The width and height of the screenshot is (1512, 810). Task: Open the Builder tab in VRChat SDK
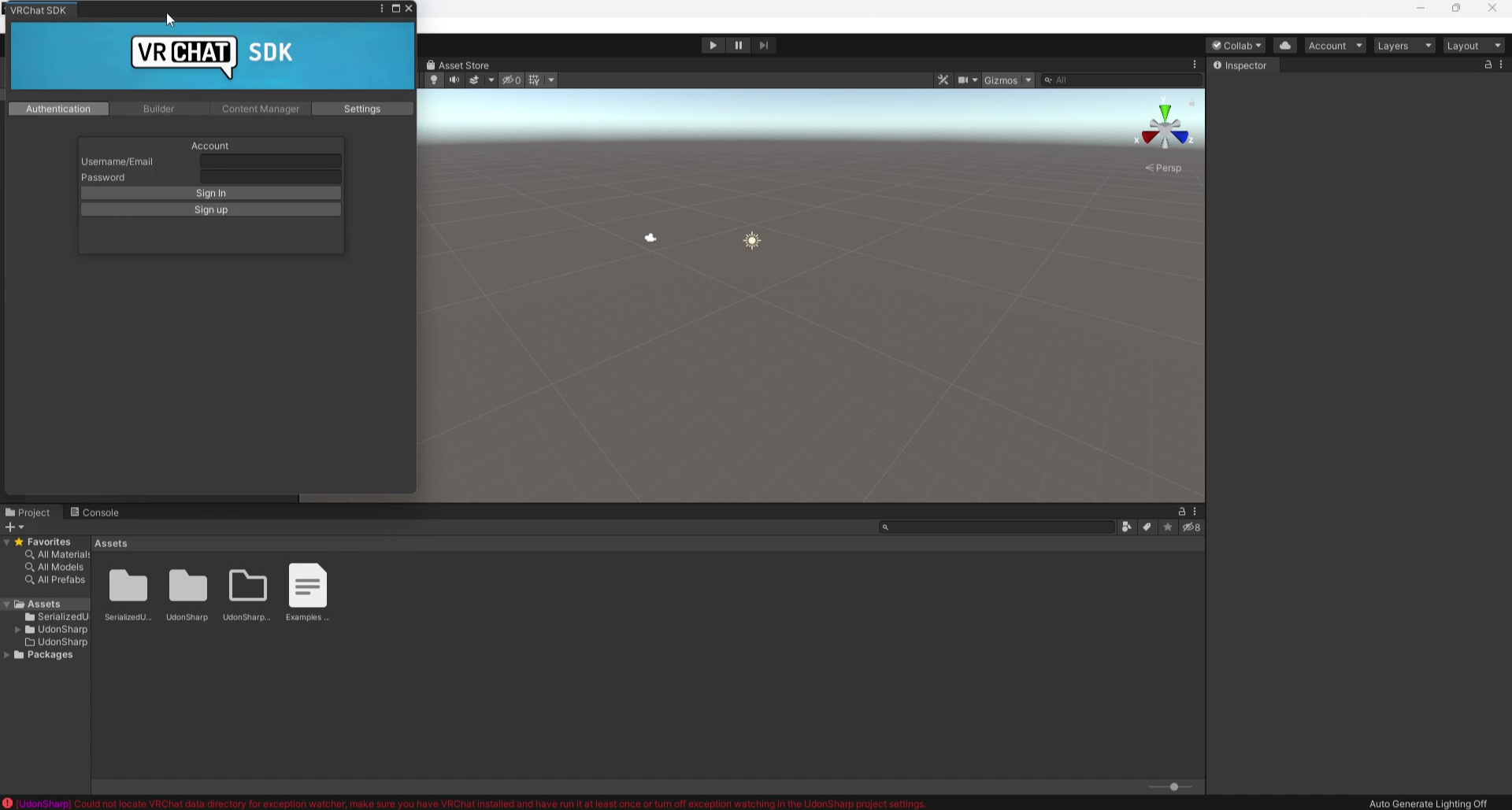tap(158, 109)
